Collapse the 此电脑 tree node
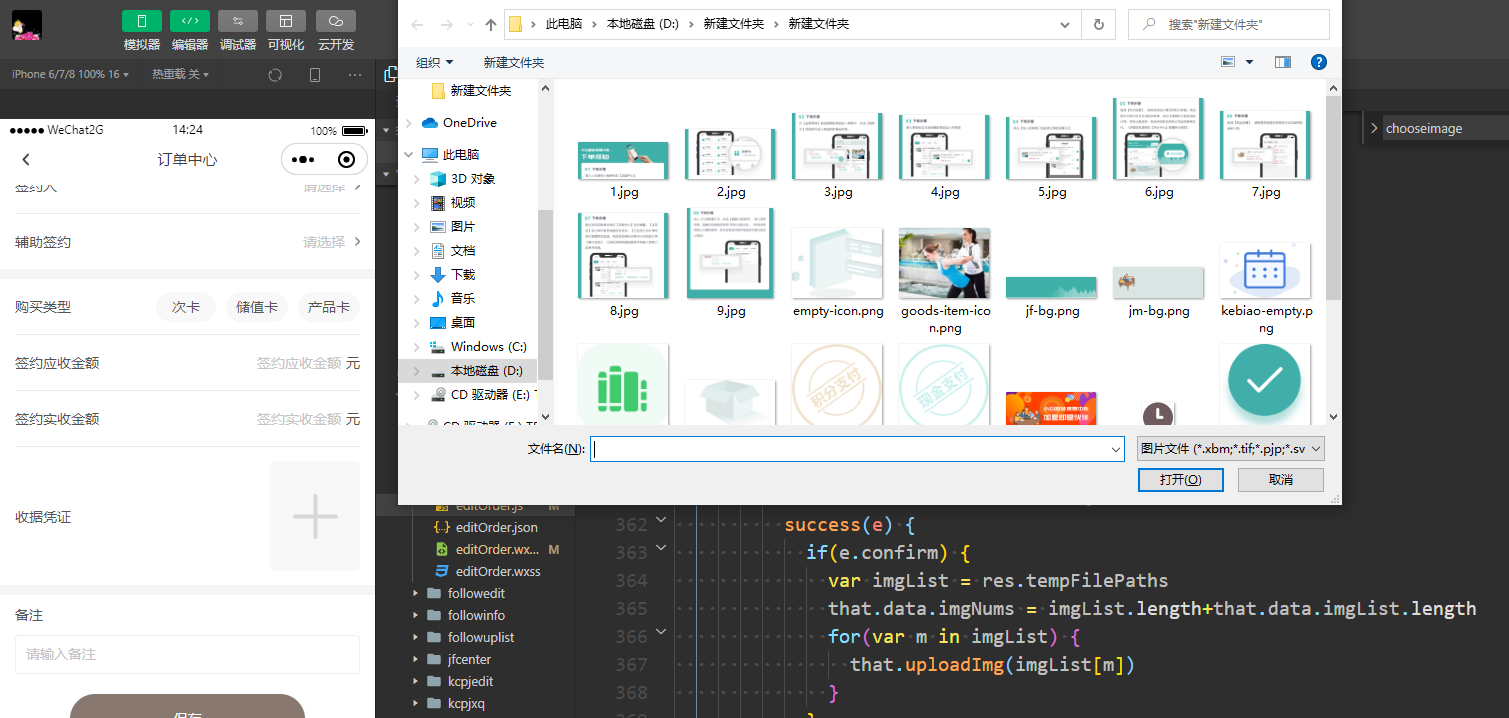The image size is (1509, 718). pyautogui.click(x=408, y=155)
